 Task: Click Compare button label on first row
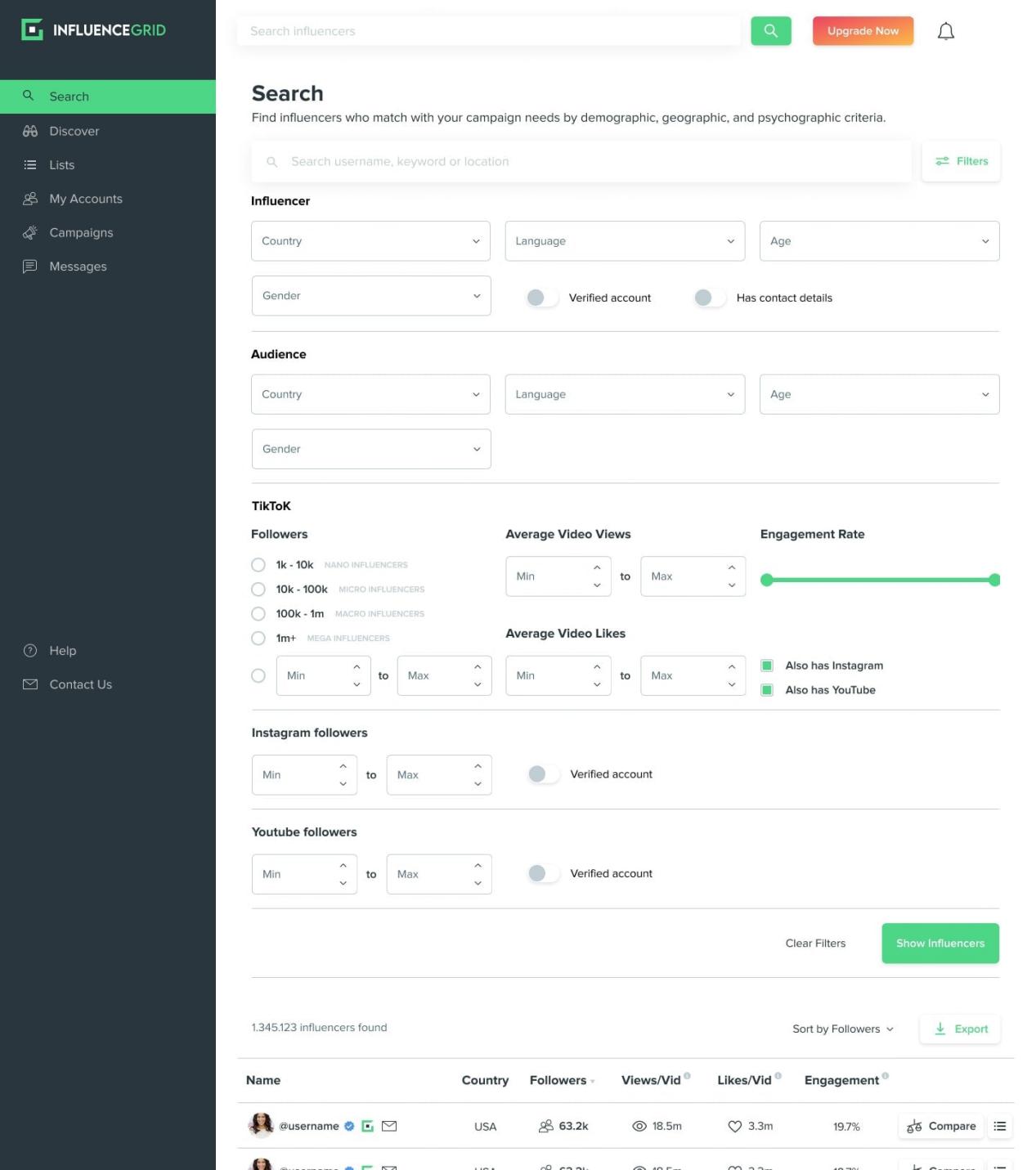click(952, 1126)
